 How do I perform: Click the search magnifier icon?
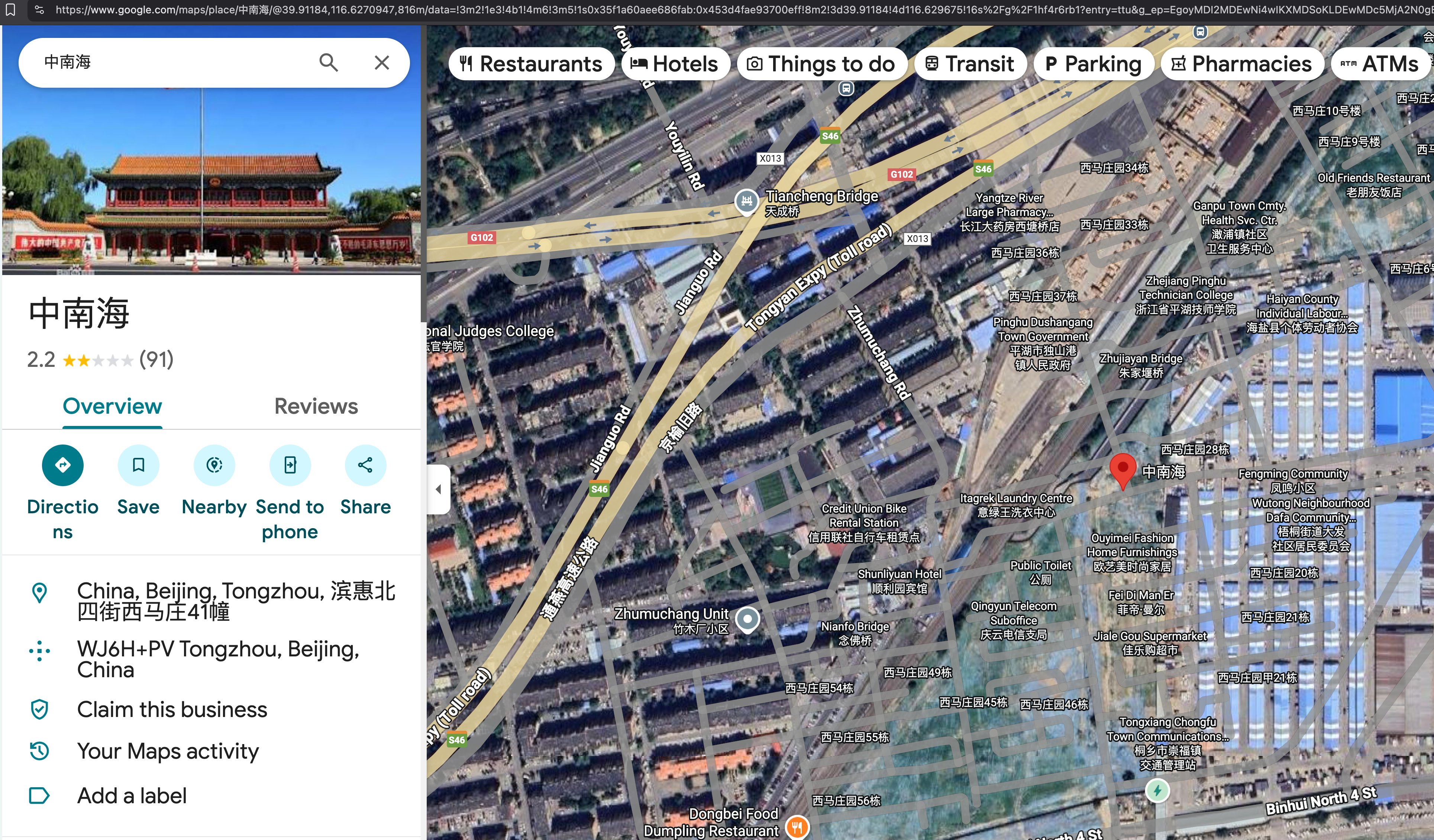tap(328, 62)
